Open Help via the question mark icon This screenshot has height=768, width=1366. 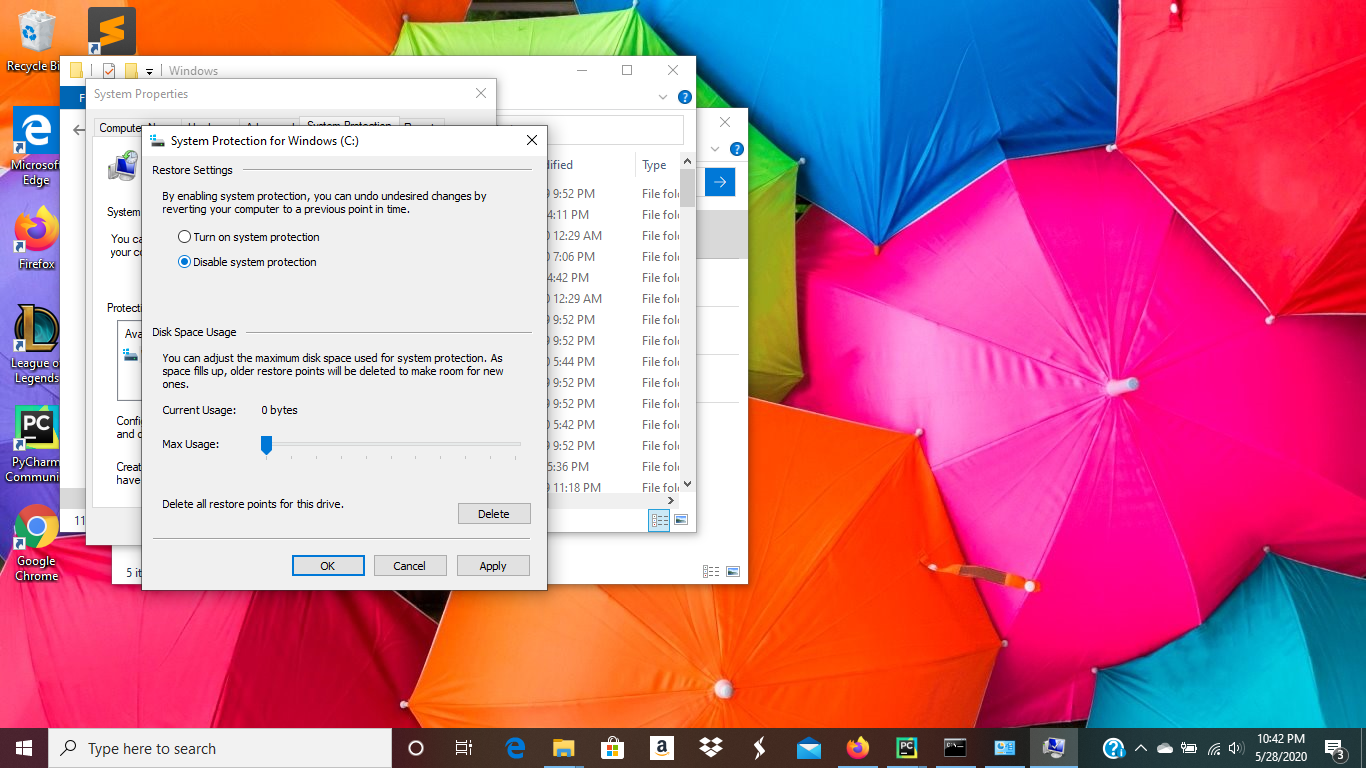click(x=685, y=96)
